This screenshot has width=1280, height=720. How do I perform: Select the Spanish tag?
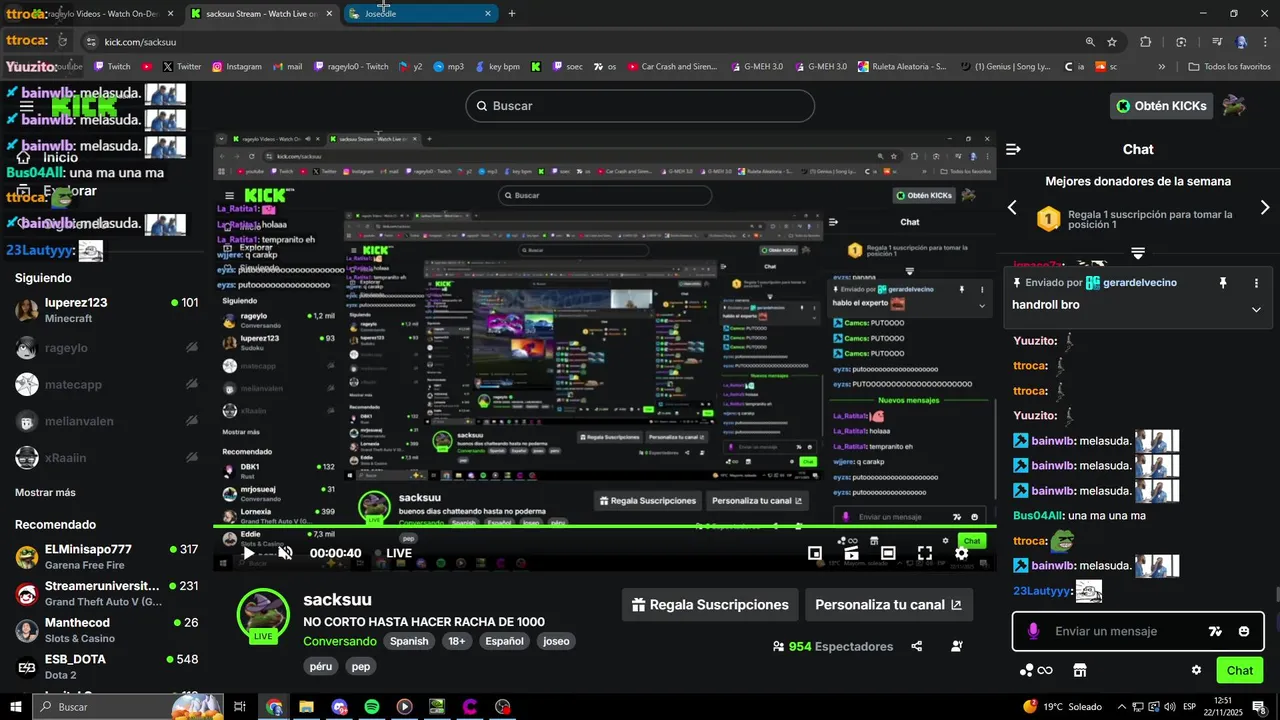[x=409, y=641]
